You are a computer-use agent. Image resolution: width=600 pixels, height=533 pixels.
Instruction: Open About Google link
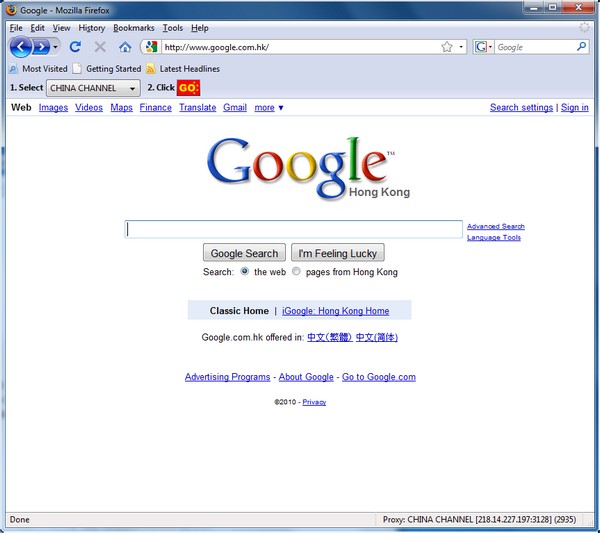tap(306, 377)
